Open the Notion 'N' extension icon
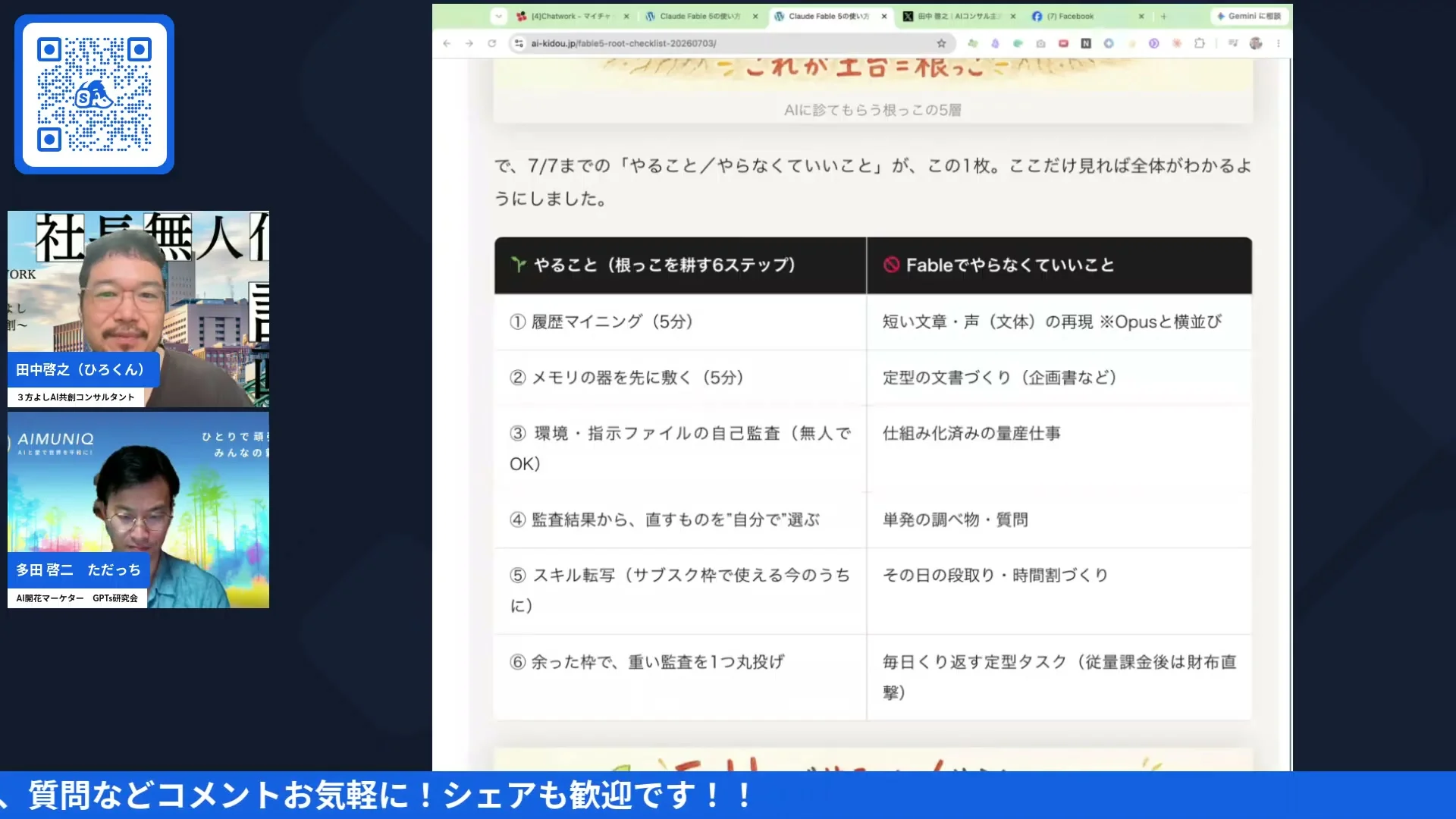1456x819 pixels. point(1086,43)
